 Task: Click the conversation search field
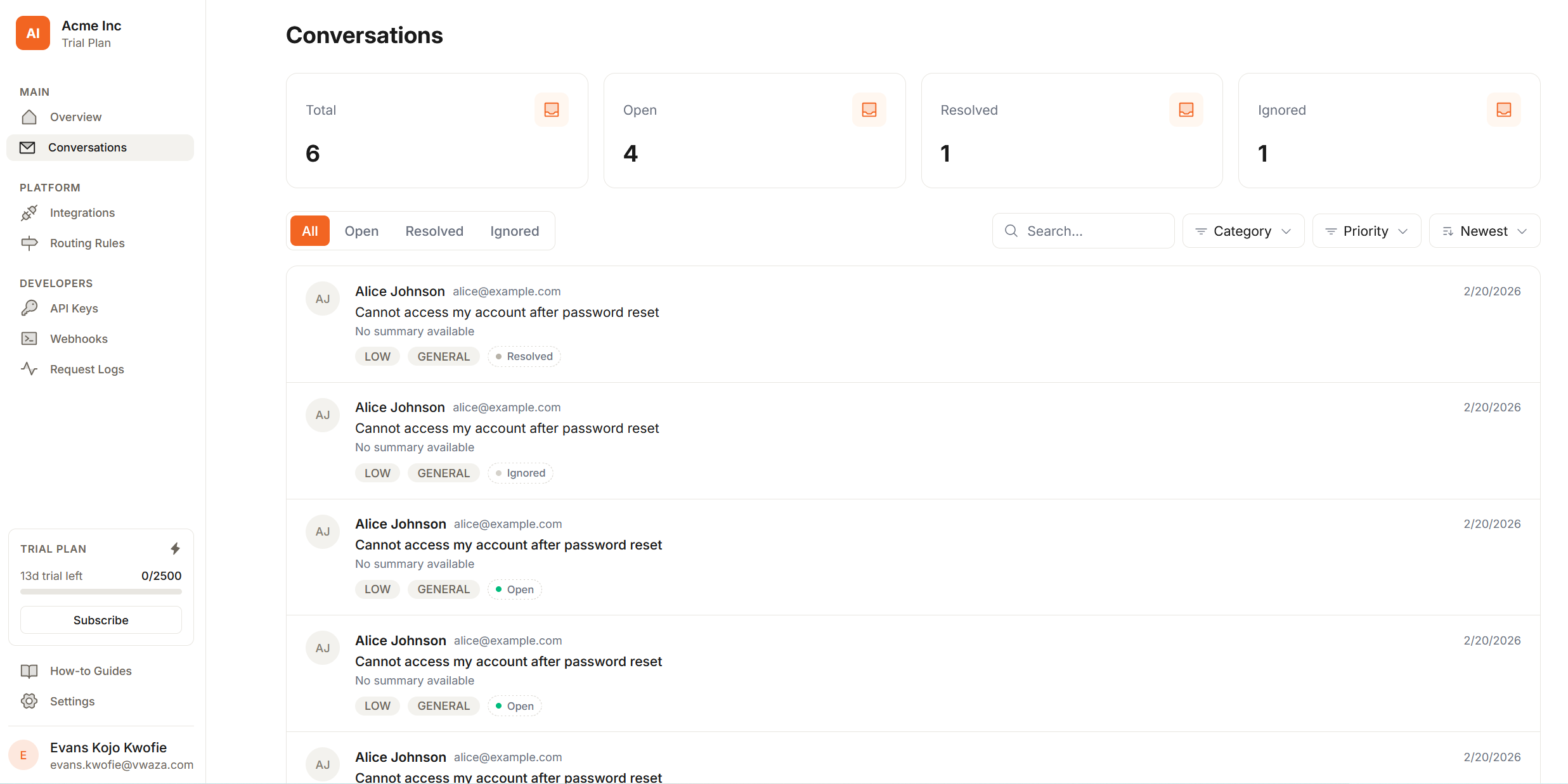coord(1083,231)
